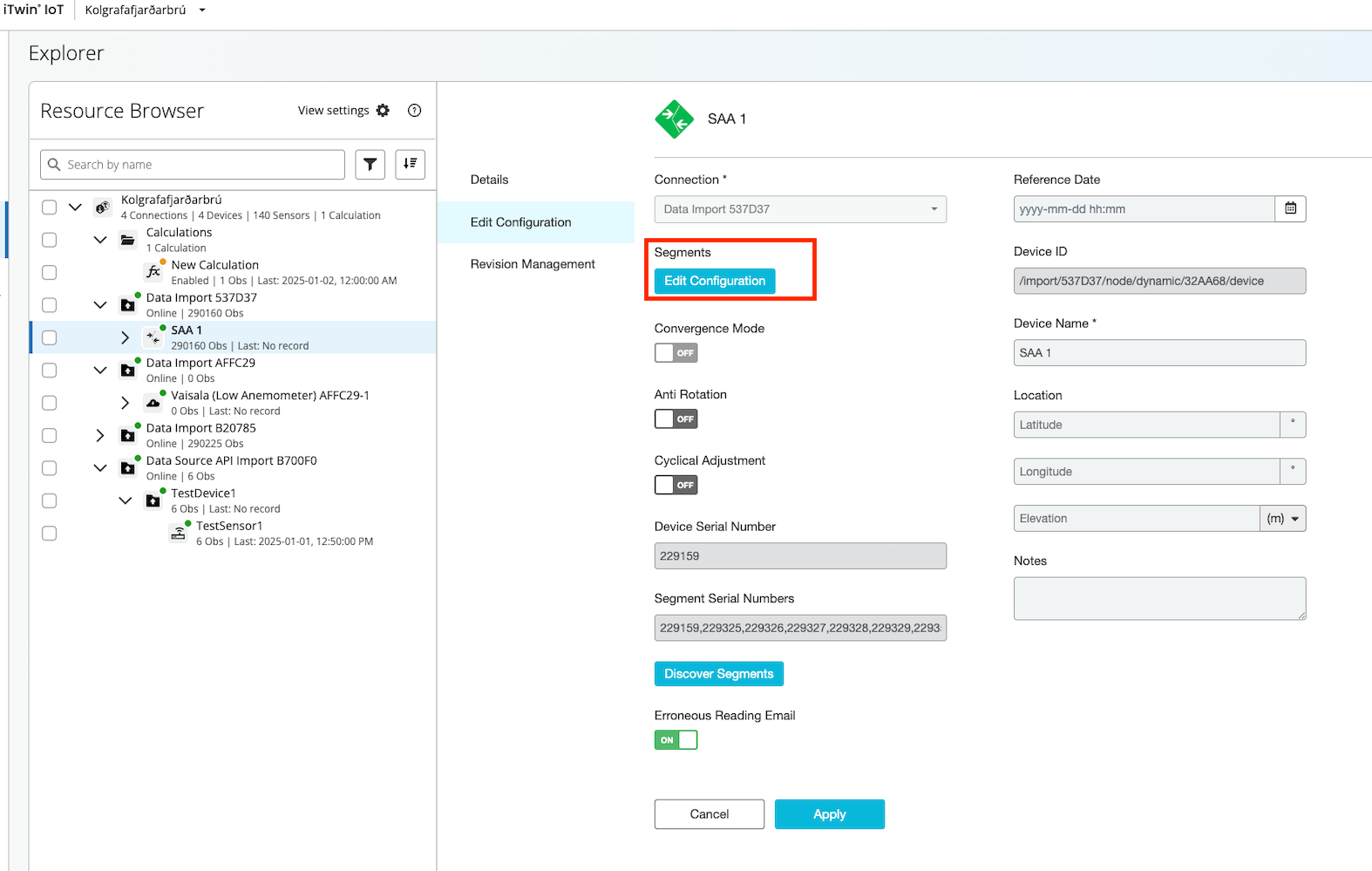The height and width of the screenshot is (871, 1372).
Task: Click the TestSensor1 sensor icon
Action: coord(179,533)
